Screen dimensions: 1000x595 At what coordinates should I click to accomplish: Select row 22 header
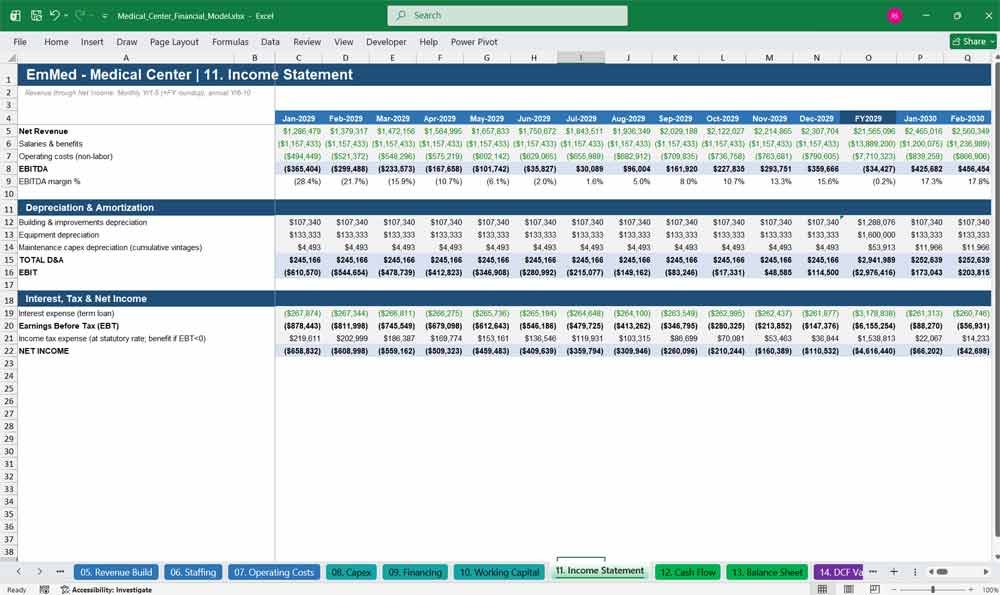[9, 351]
